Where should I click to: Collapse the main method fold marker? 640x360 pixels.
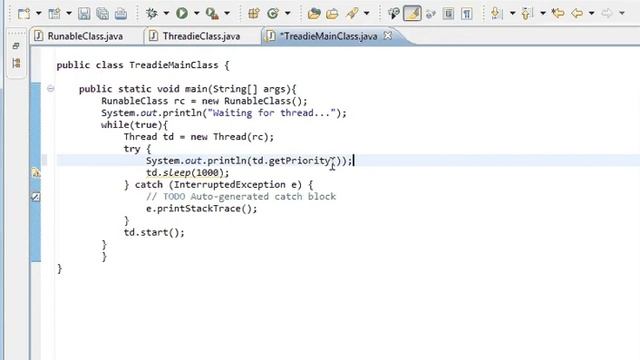click(x=50, y=89)
